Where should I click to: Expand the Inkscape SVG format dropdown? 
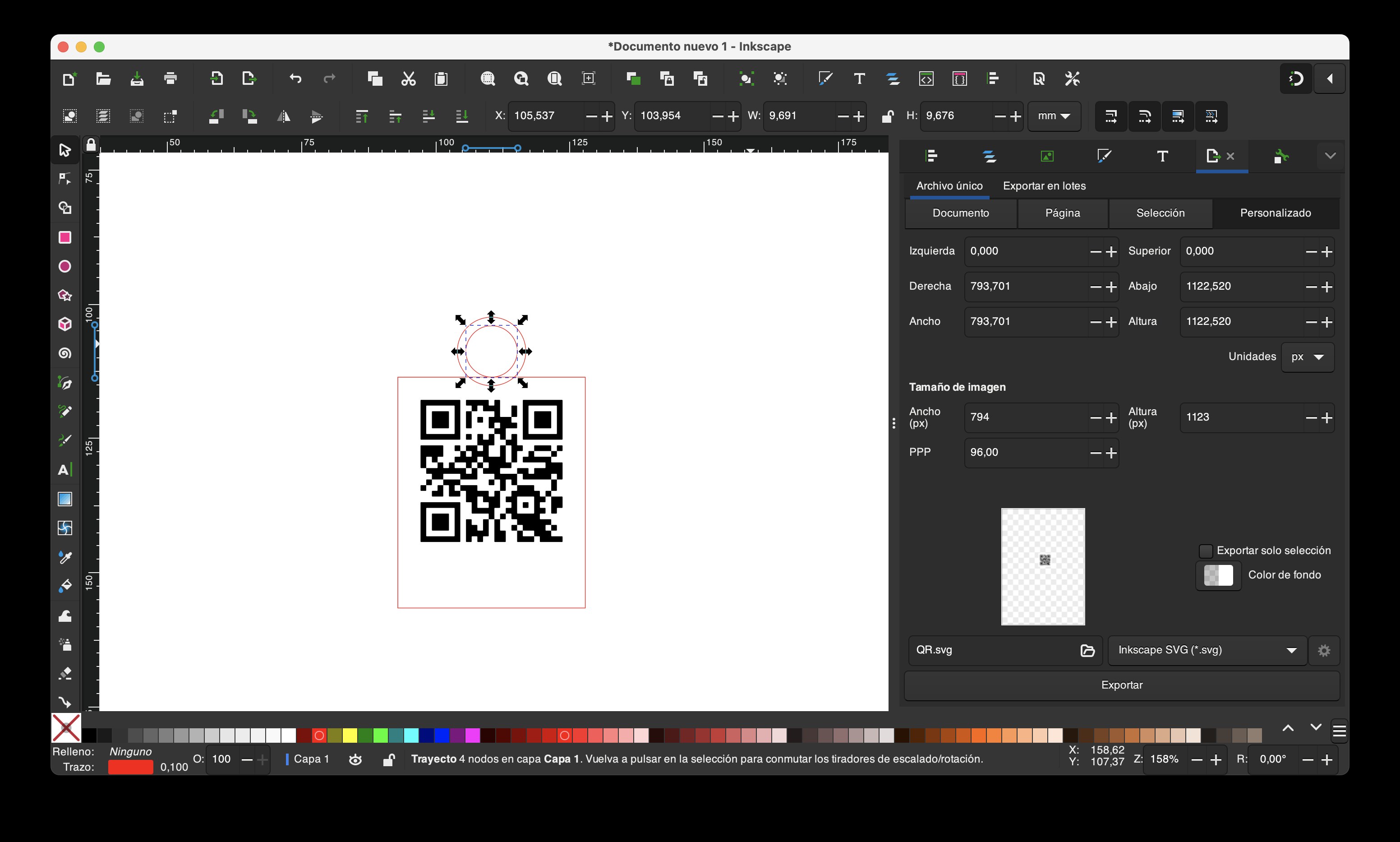(1207, 650)
